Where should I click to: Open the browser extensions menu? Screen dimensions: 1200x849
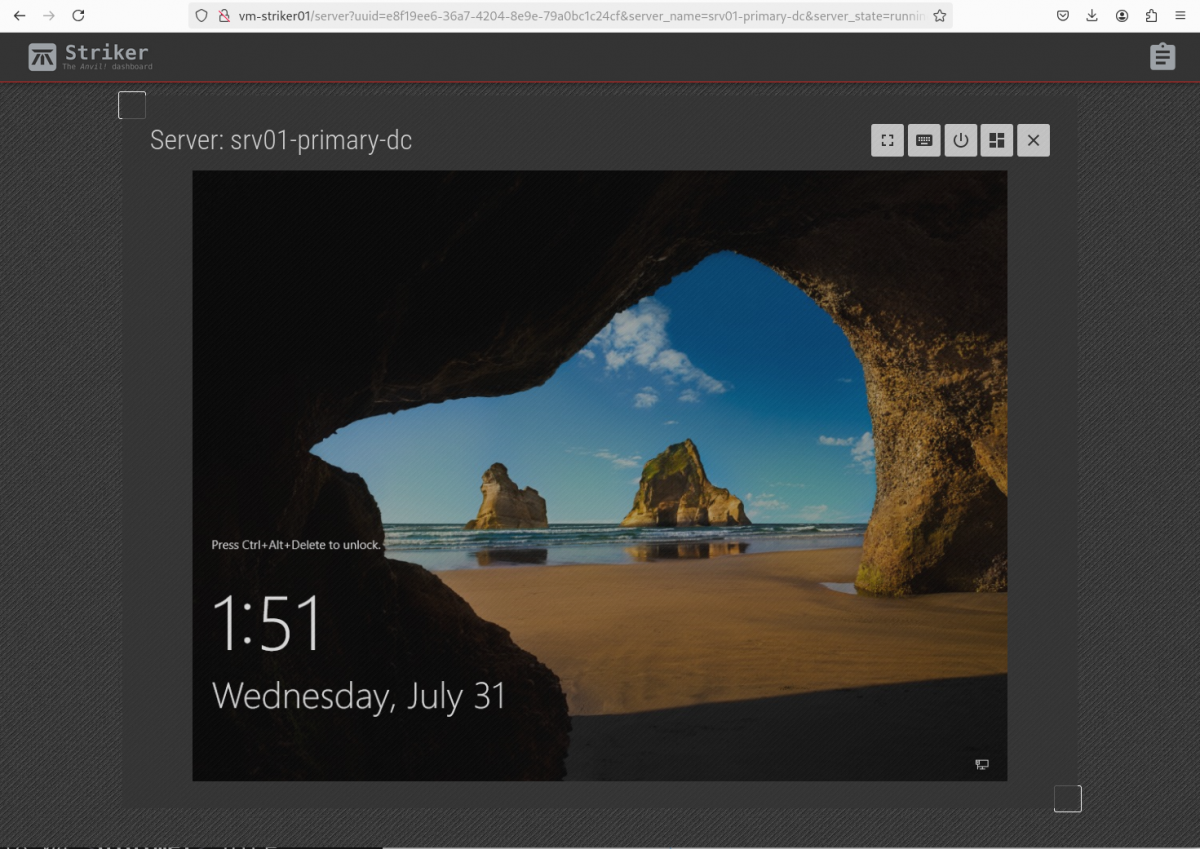click(1151, 16)
